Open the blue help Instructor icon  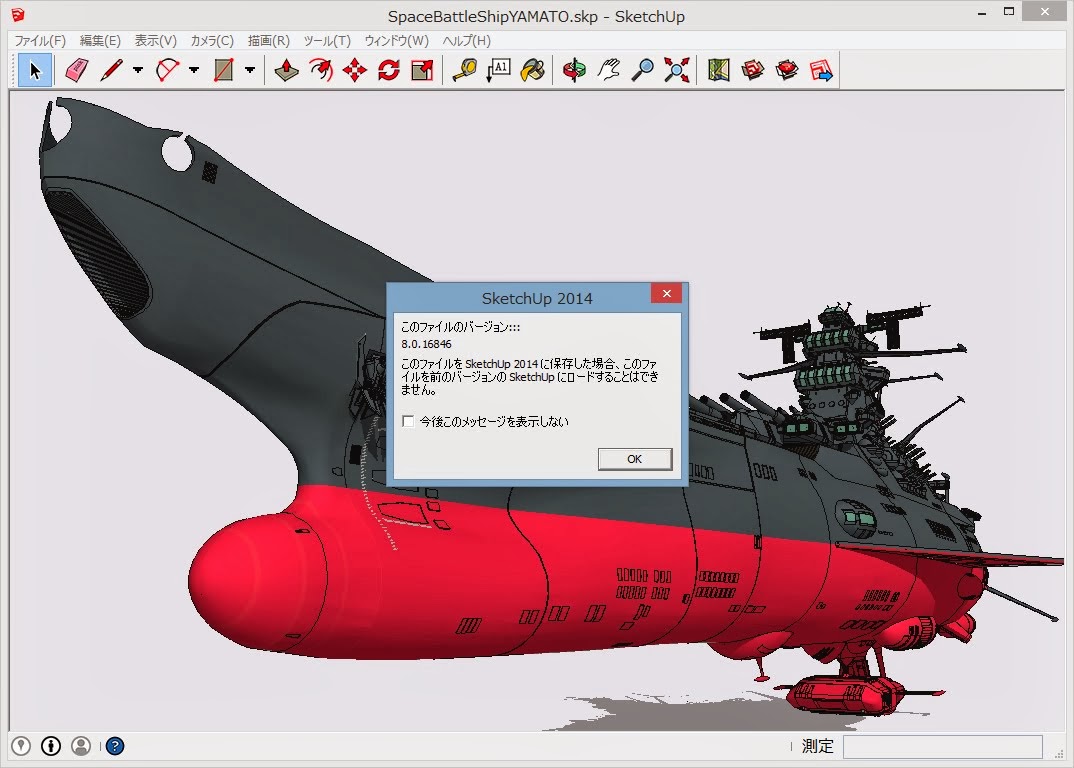(x=115, y=745)
